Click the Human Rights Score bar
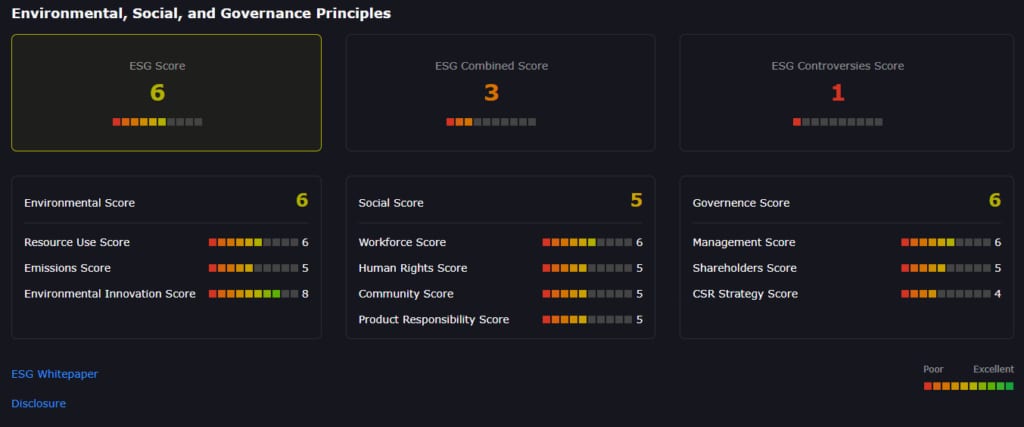The width and height of the screenshot is (1024, 427). click(587, 268)
